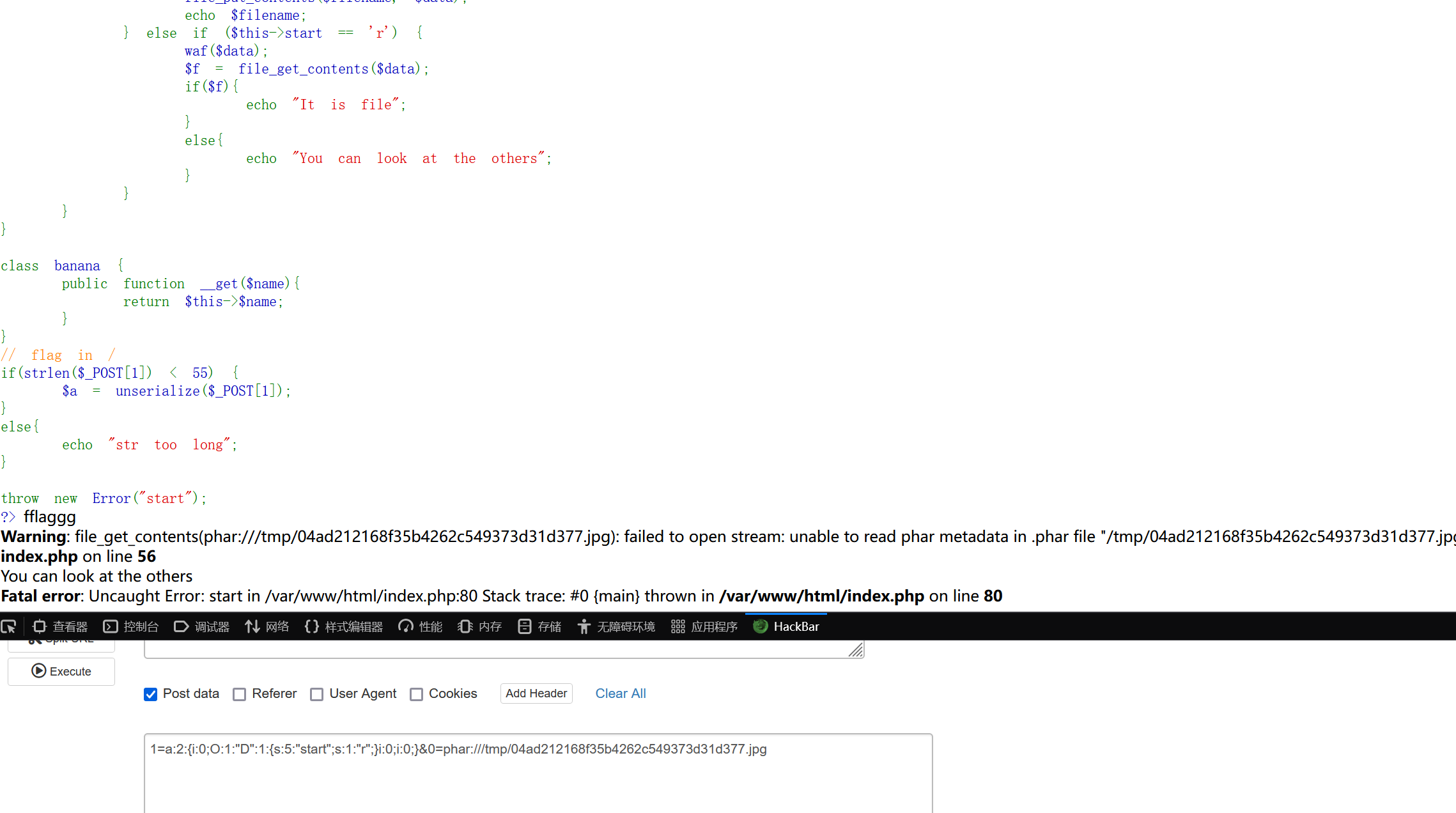
Task: Uncheck the Post data checkbox
Action: tap(151, 694)
